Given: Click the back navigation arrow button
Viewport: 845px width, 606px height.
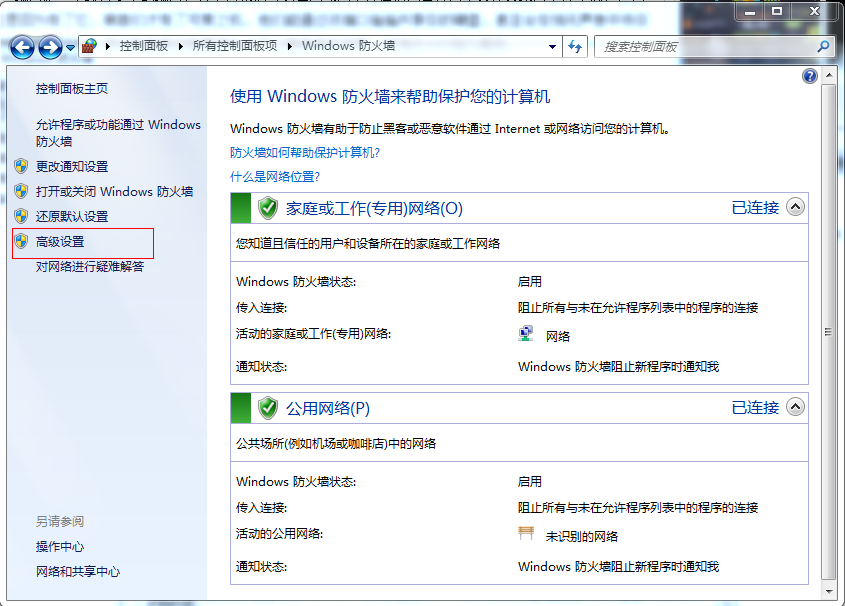Looking at the screenshot, I should tap(22, 46).
